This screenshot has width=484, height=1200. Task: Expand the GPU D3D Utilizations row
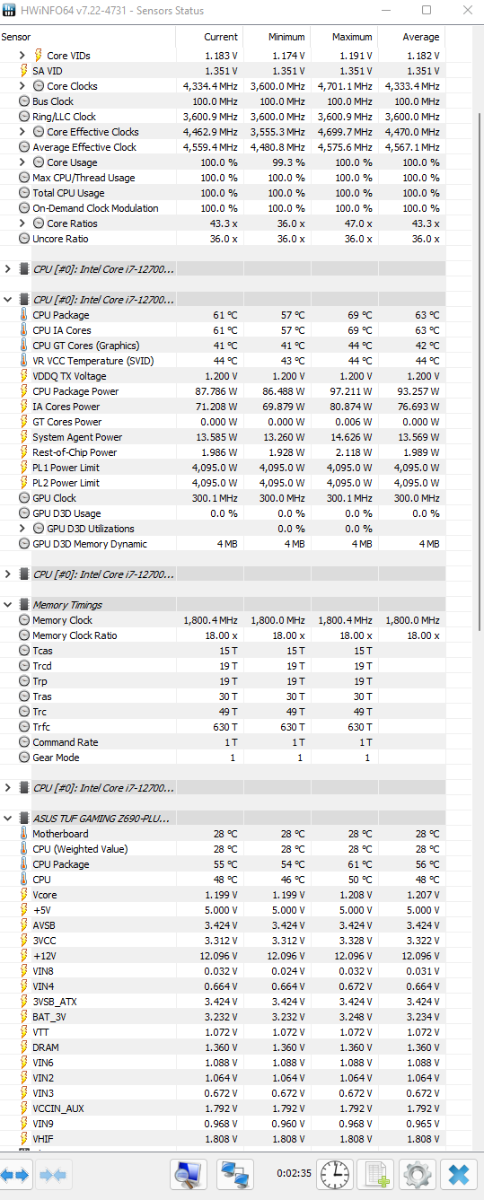click(x=22, y=528)
